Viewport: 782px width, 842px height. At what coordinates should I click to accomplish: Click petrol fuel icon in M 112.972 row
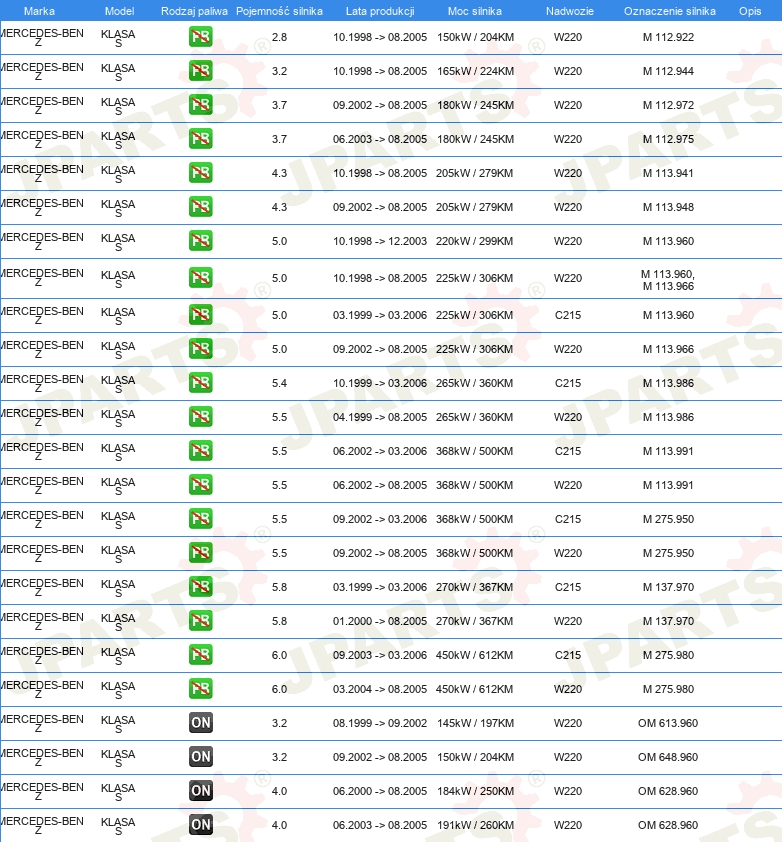pyautogui.click(x=200, y=105)
